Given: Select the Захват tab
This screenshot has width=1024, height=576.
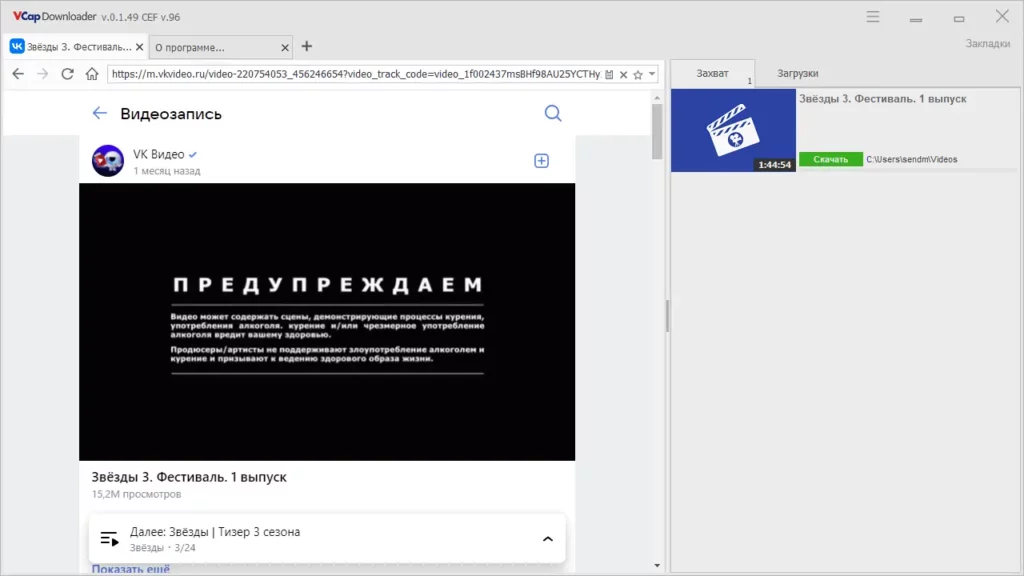Looking at the screenshot, I should point(712,73).
